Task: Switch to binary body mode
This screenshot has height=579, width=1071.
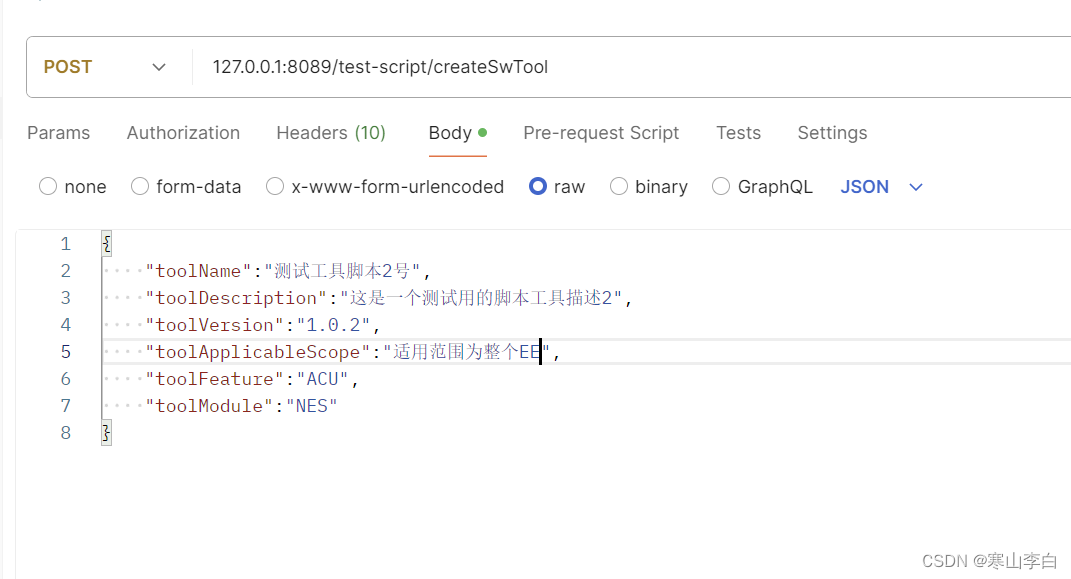Action: (618, 186)
